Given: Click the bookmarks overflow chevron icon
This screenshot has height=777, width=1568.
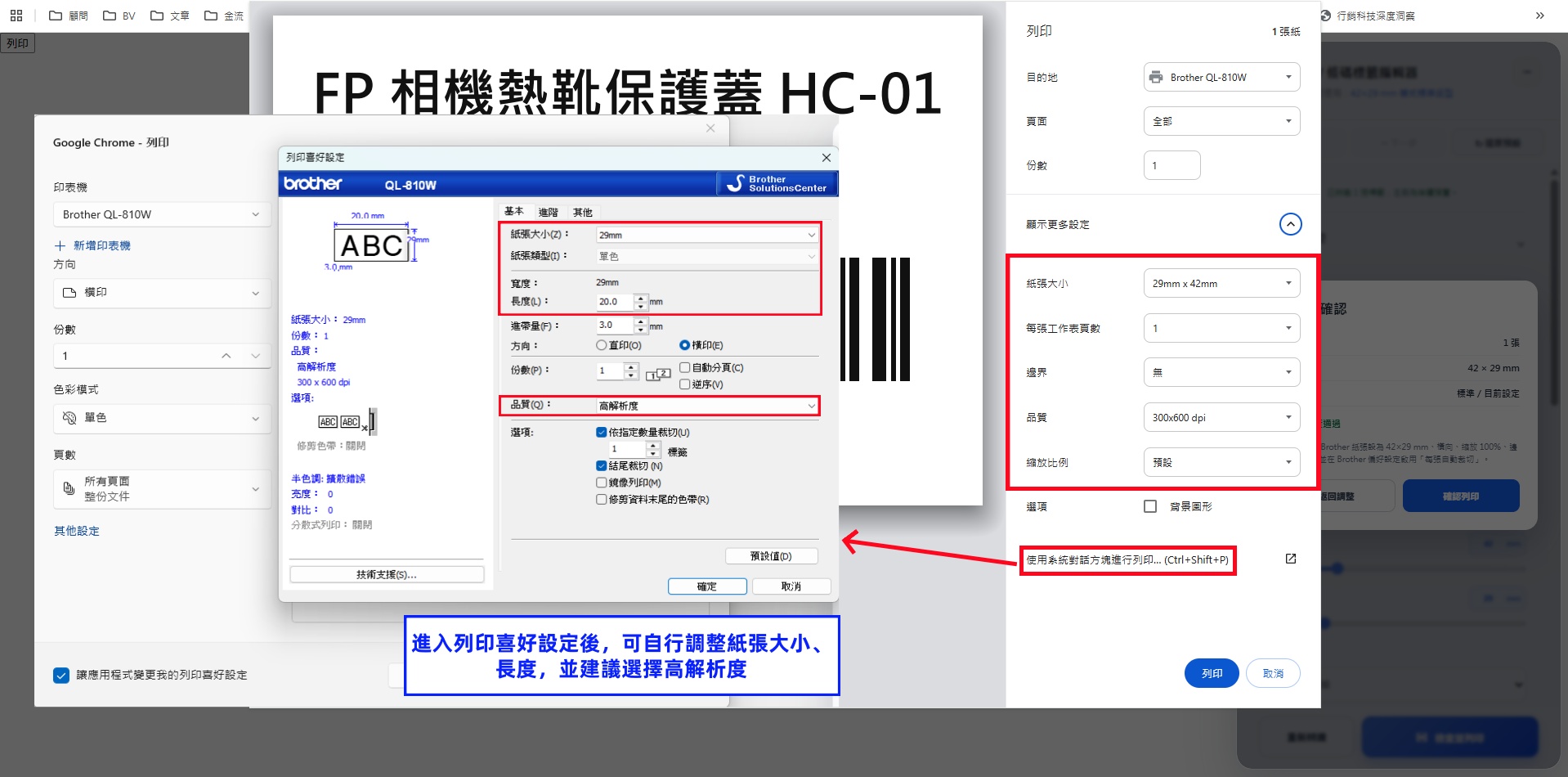Looking at the screenshot, I should click(x=1540, y=16).
